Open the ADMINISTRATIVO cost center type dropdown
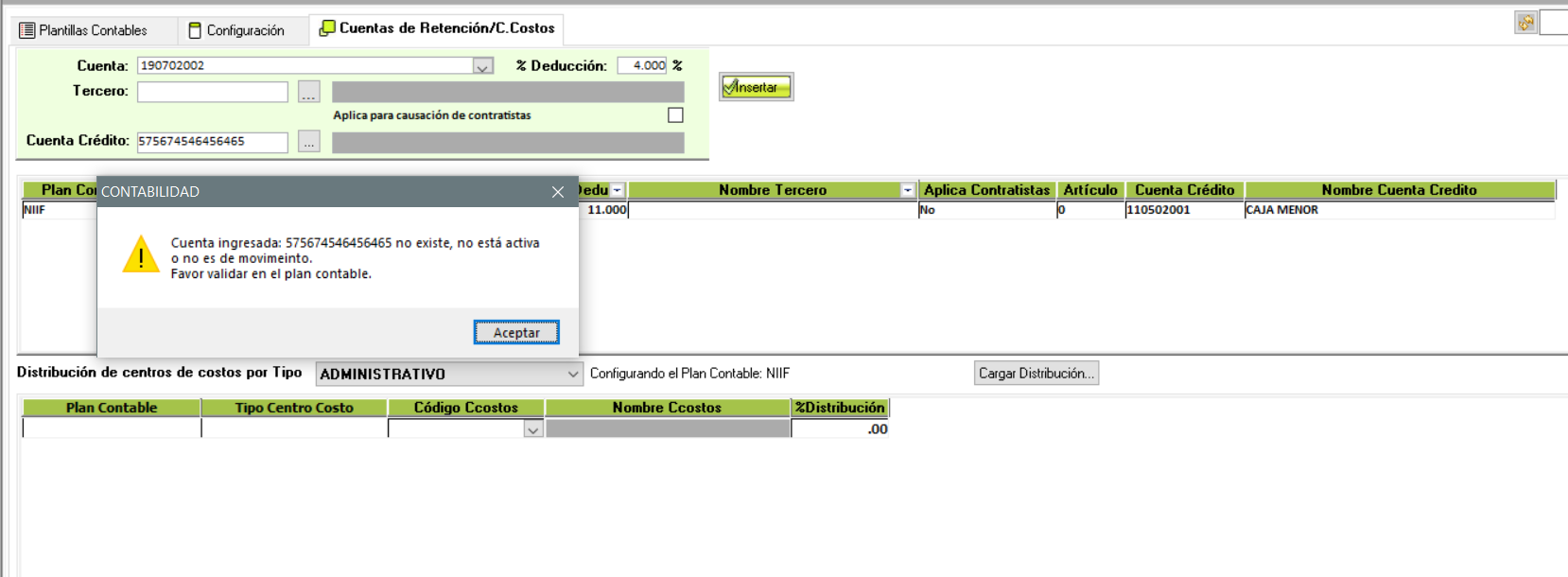Viewport: 1568px width, 577px height. click(x=572, y=375)
